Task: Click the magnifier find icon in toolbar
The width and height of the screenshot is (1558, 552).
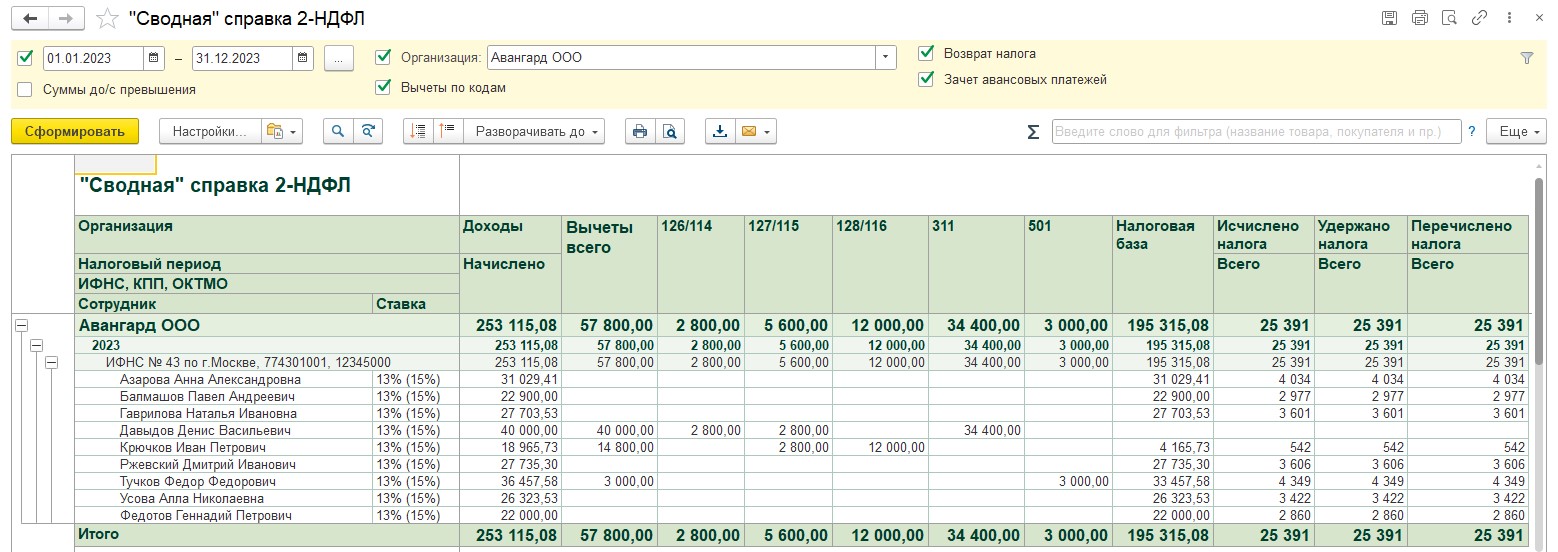Action: [x=338, y=131]
